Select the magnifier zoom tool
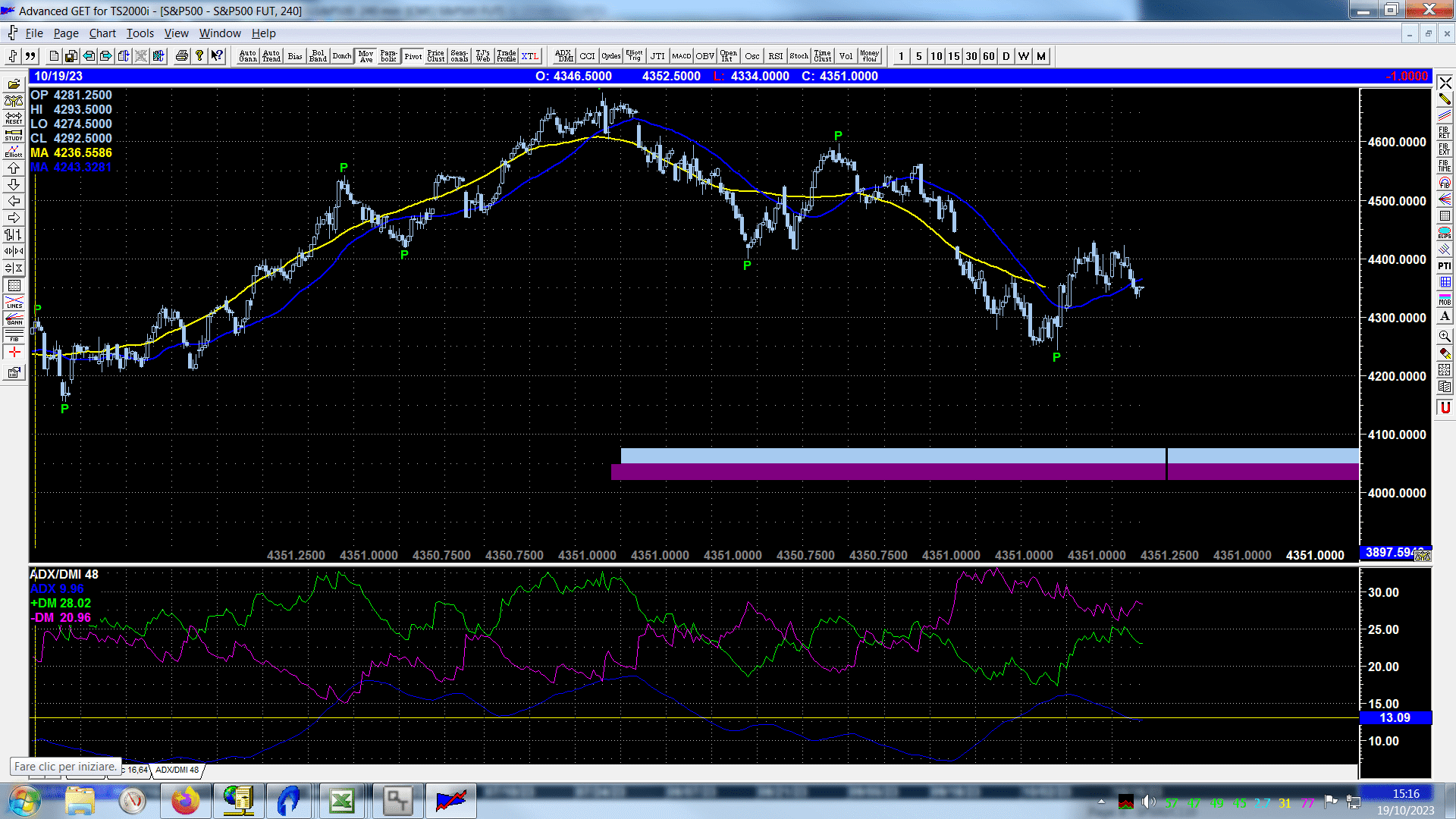The image size is (1456, 819). click(x=1445, y=336)
